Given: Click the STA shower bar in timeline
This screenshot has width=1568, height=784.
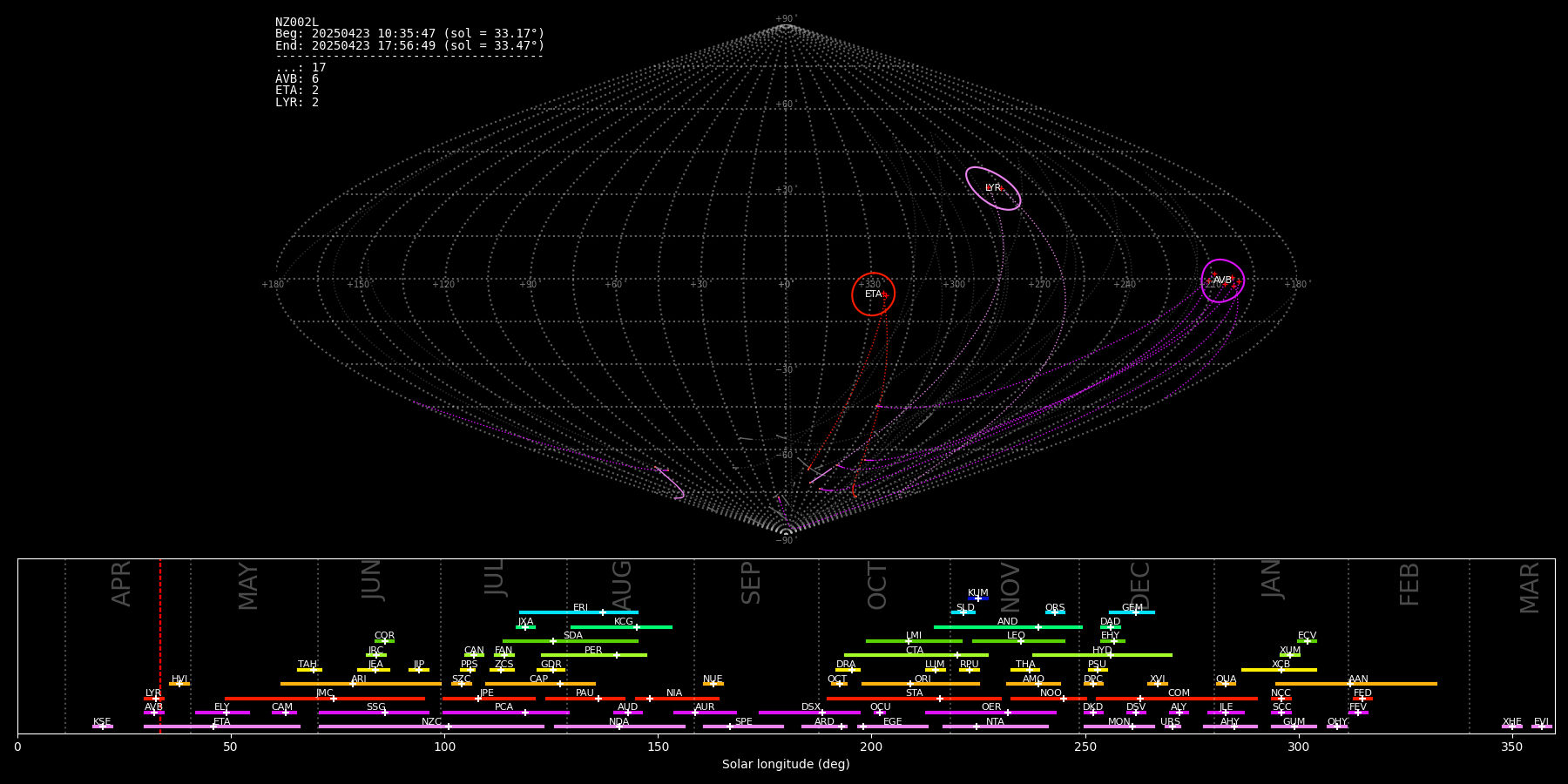Looking at the screenshot, I should coord(914,699).
